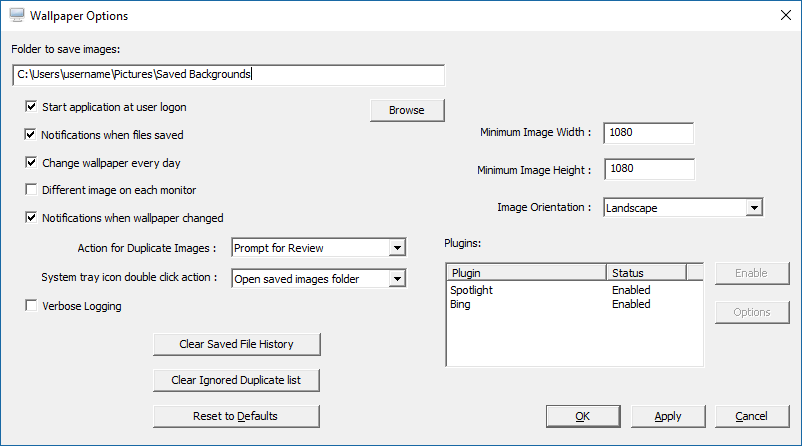Click the Wallpaper Options title bar icon
802x446 pixels.
click(16, 16)
